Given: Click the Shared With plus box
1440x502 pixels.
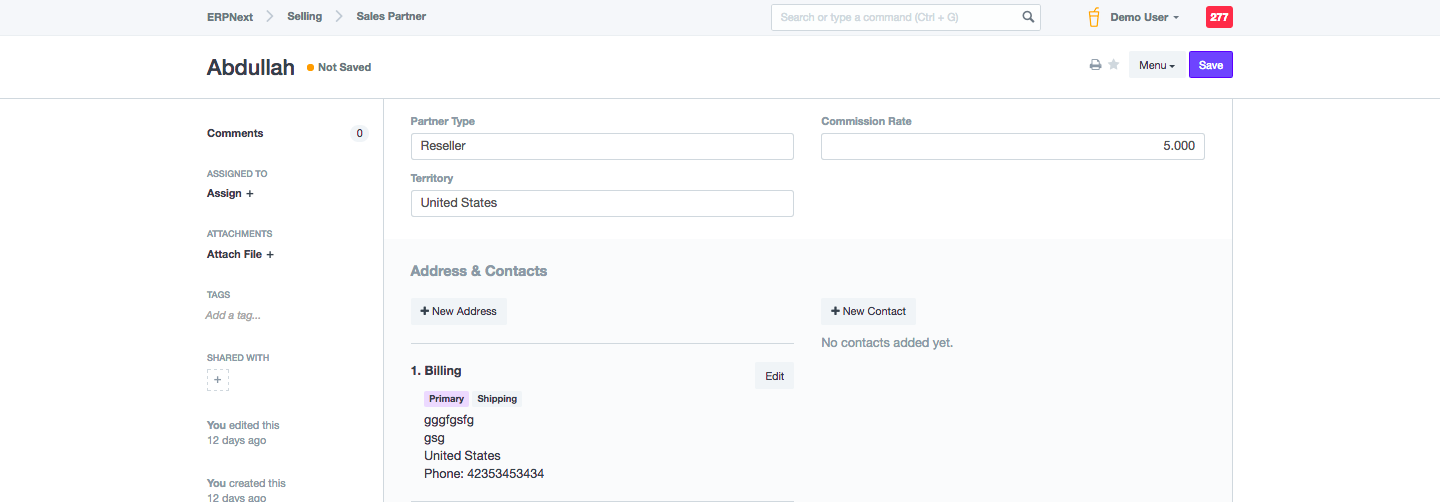Looking at the screenshot, I should tap(218, 380).
